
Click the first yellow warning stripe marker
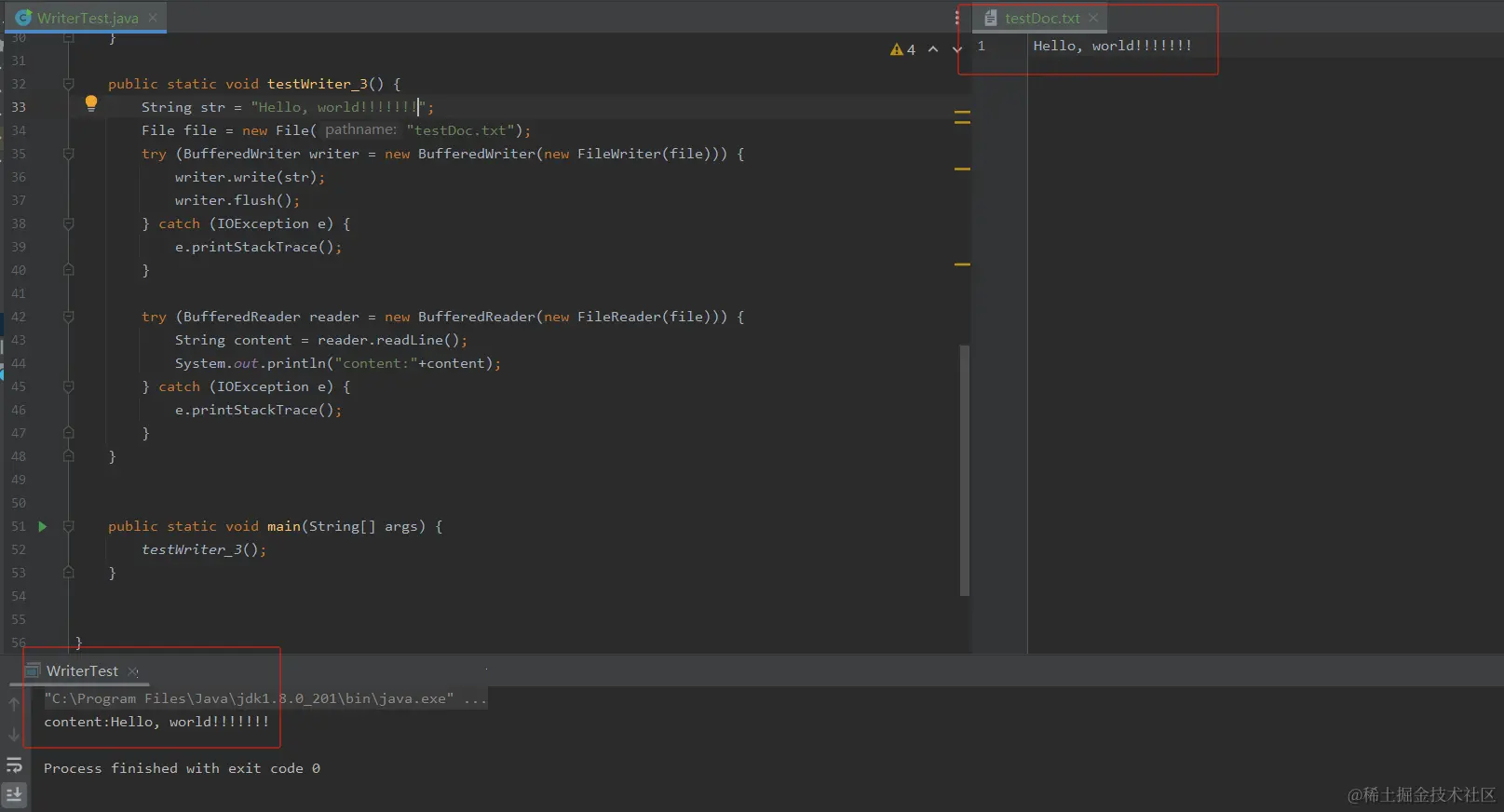[x=962, y=113]
